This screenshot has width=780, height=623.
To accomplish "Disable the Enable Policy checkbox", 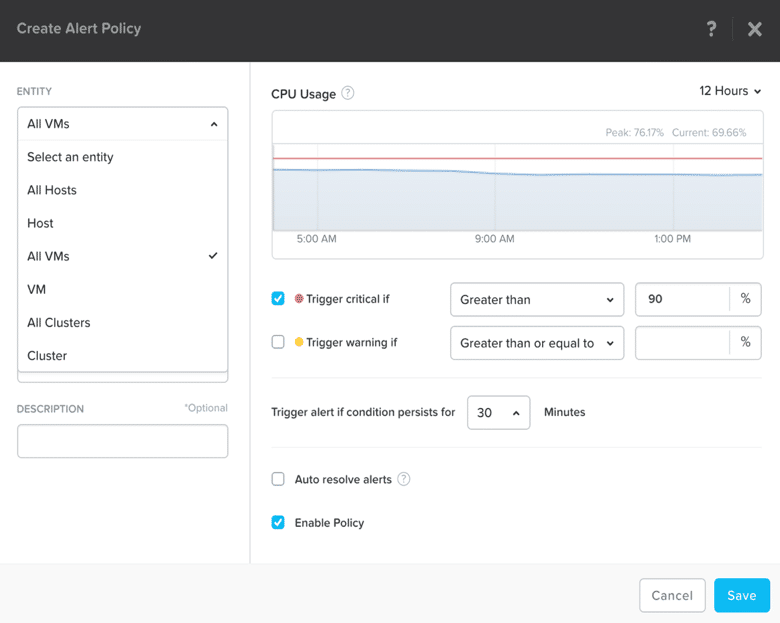I will pyautogui.click(x=278, y=522).
